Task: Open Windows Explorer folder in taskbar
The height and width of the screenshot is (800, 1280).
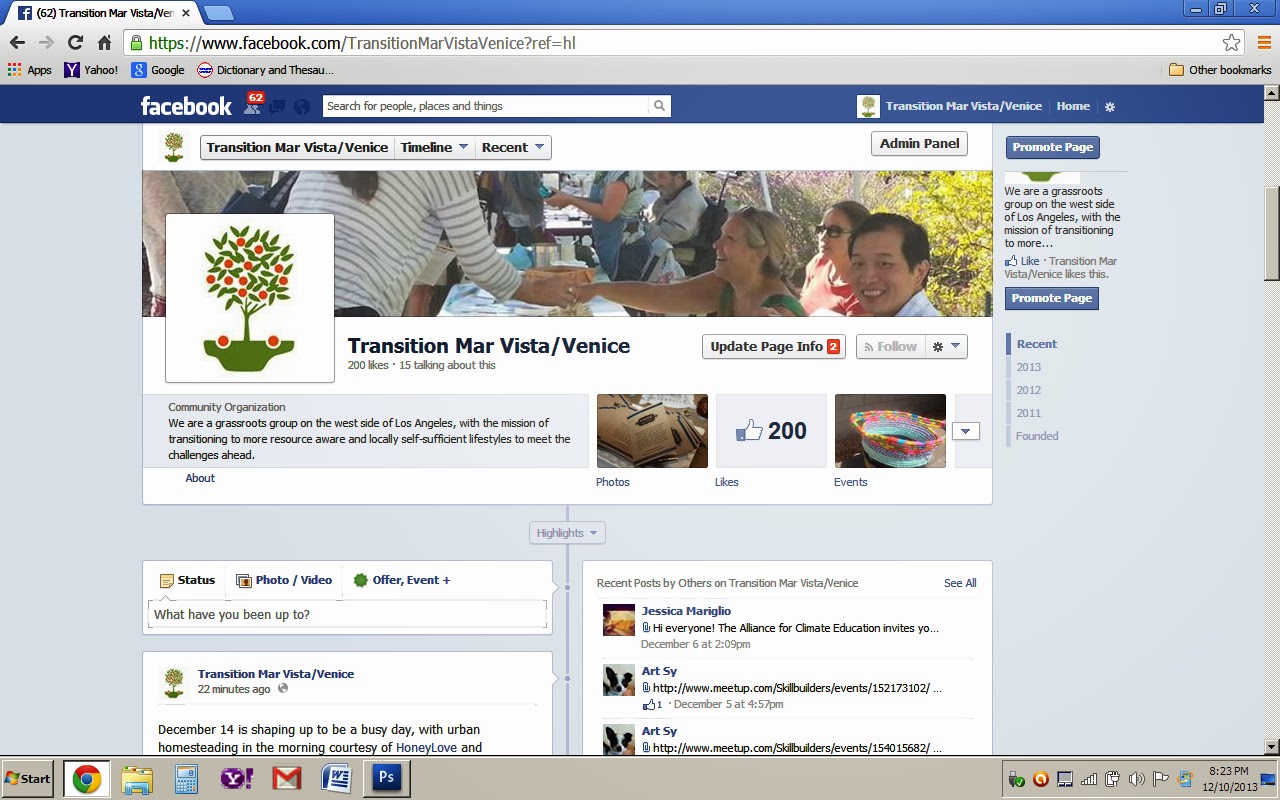Action: point(137,779)
